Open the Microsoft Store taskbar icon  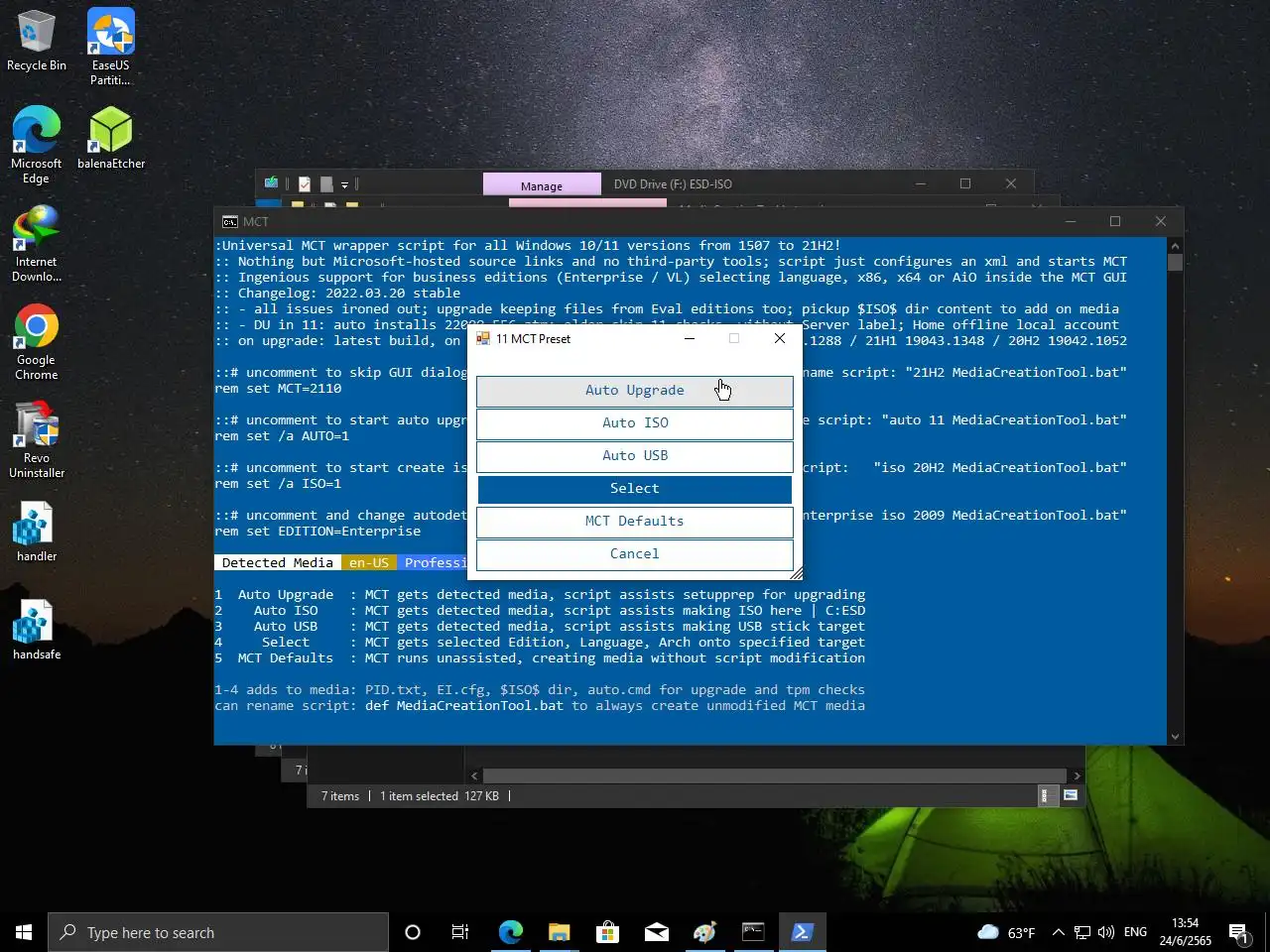pyautogui.click(x=607, y=932)
